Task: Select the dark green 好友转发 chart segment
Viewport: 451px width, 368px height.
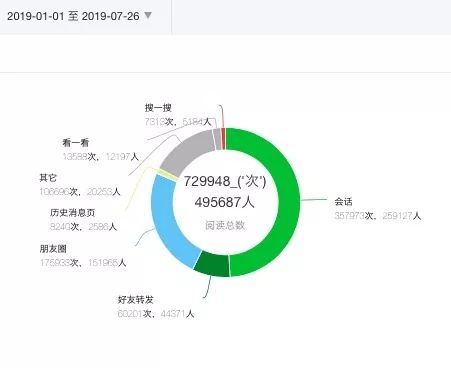Action: point(212,265)
